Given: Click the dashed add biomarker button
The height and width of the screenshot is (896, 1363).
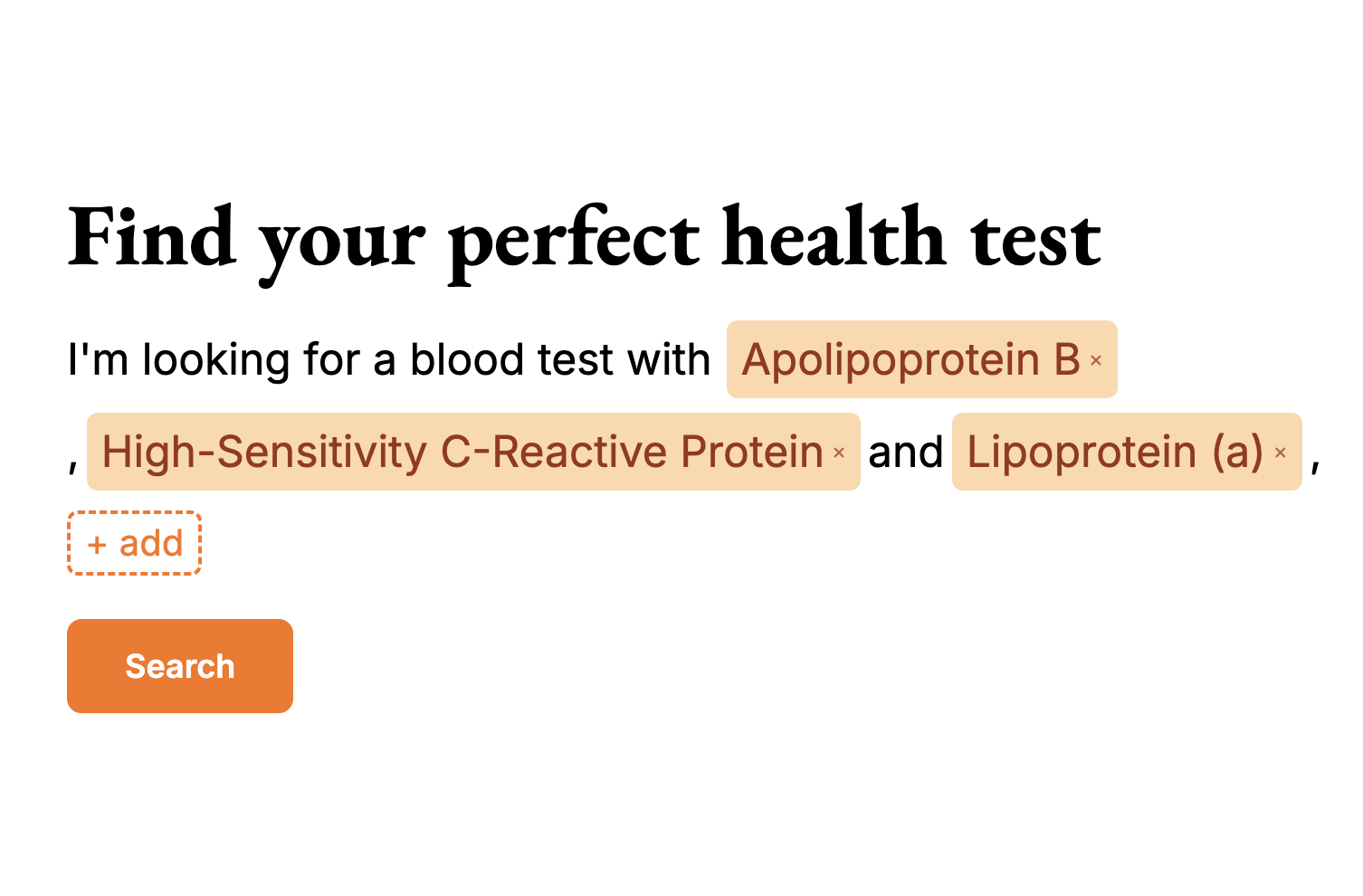Looking at the screenshot, I should 134,544.
